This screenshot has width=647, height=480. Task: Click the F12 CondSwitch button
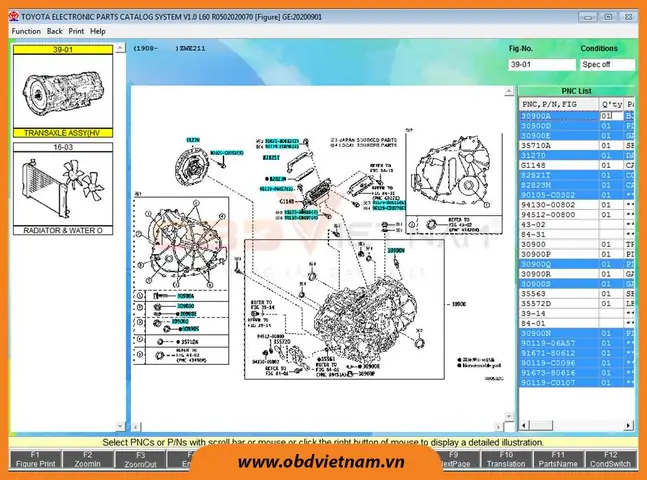(x=610, y=459)
